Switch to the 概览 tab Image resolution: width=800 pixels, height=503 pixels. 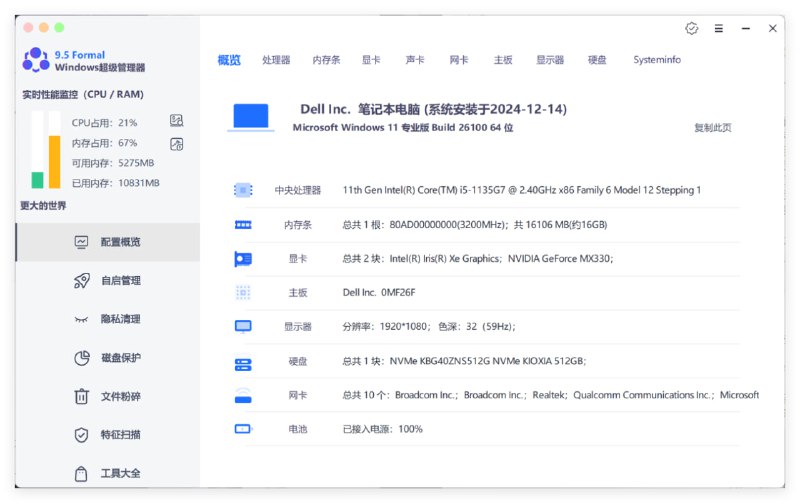(229, 60)
